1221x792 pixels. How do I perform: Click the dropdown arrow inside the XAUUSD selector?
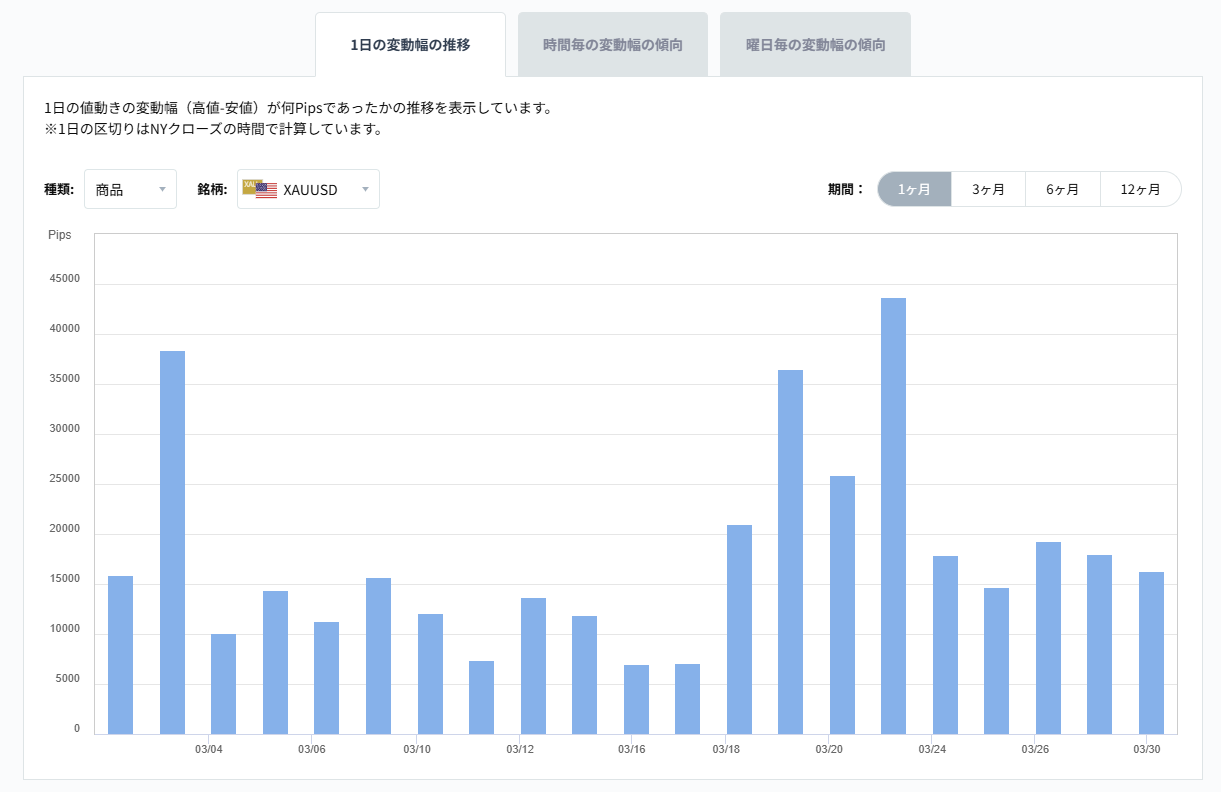(x=366, y=189)
